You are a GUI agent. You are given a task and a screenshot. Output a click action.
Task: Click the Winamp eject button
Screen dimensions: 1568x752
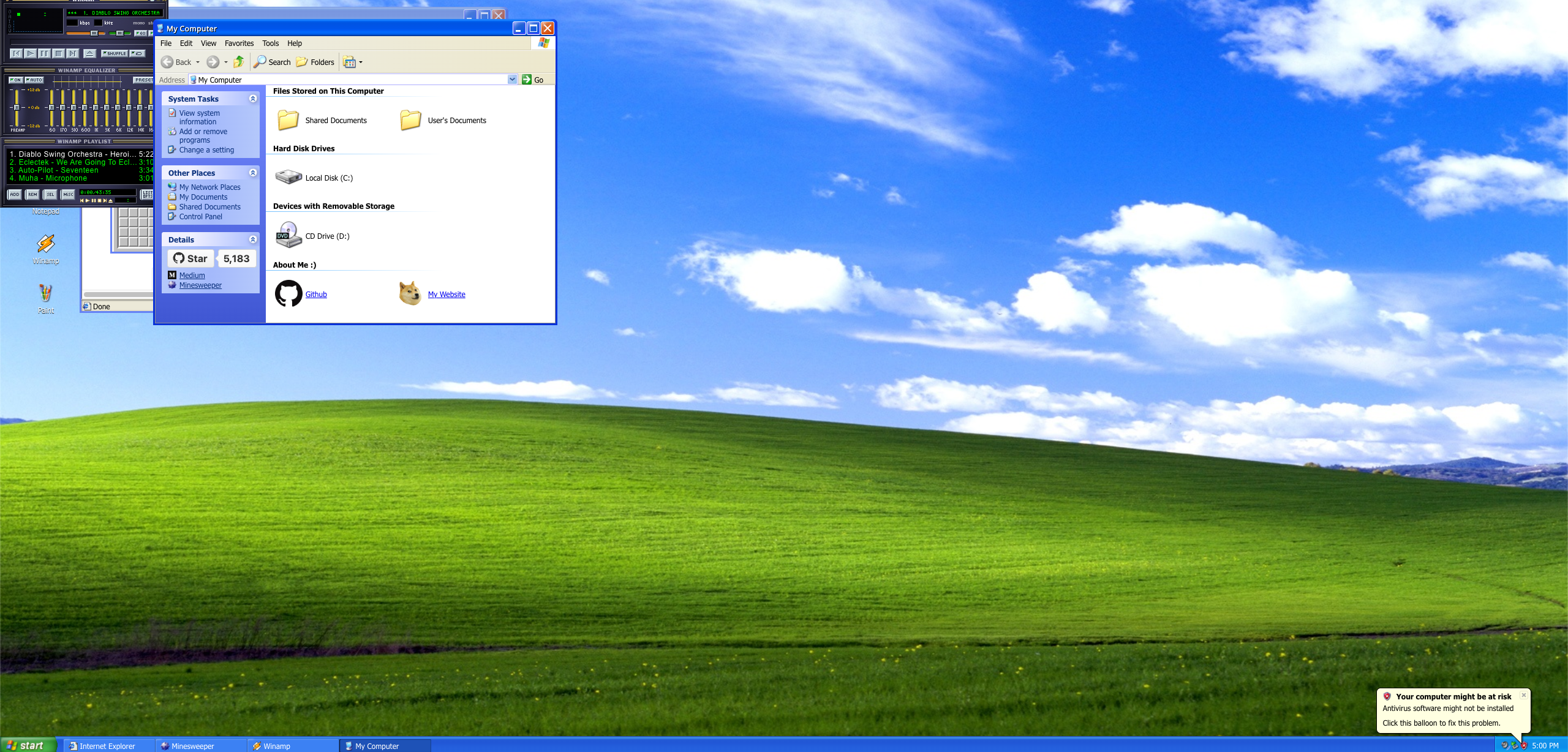pos(89,54)
